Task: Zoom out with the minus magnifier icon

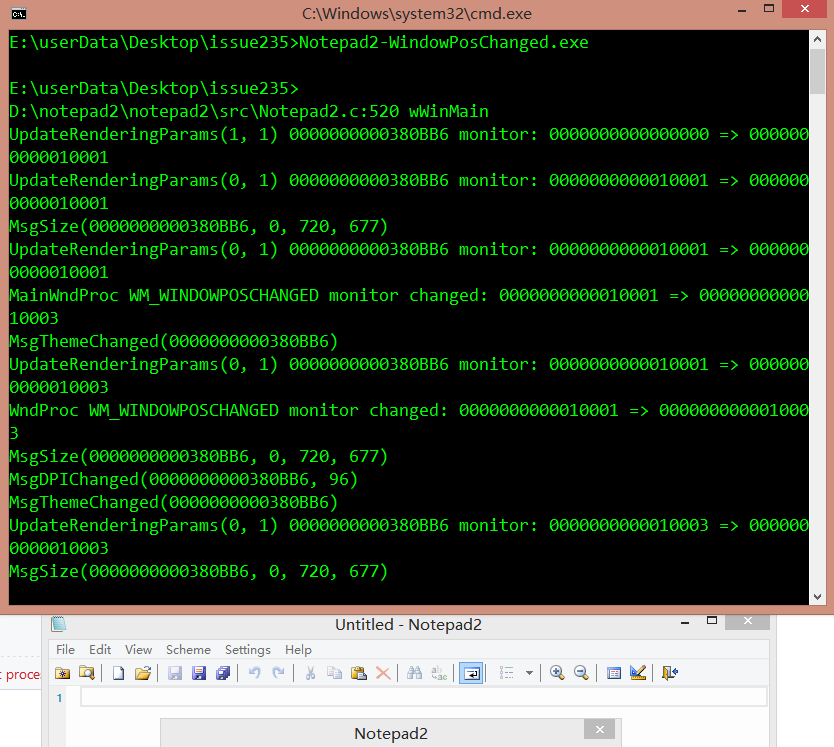Action: coord(581,673)
